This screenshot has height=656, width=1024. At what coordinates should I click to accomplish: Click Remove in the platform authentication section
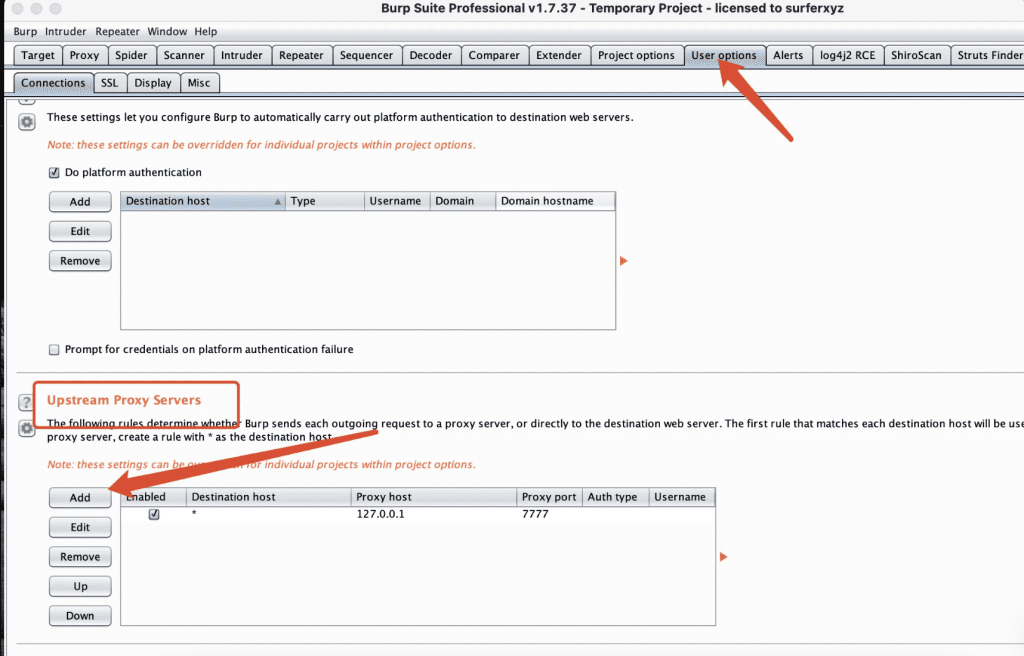click(80, 261)
